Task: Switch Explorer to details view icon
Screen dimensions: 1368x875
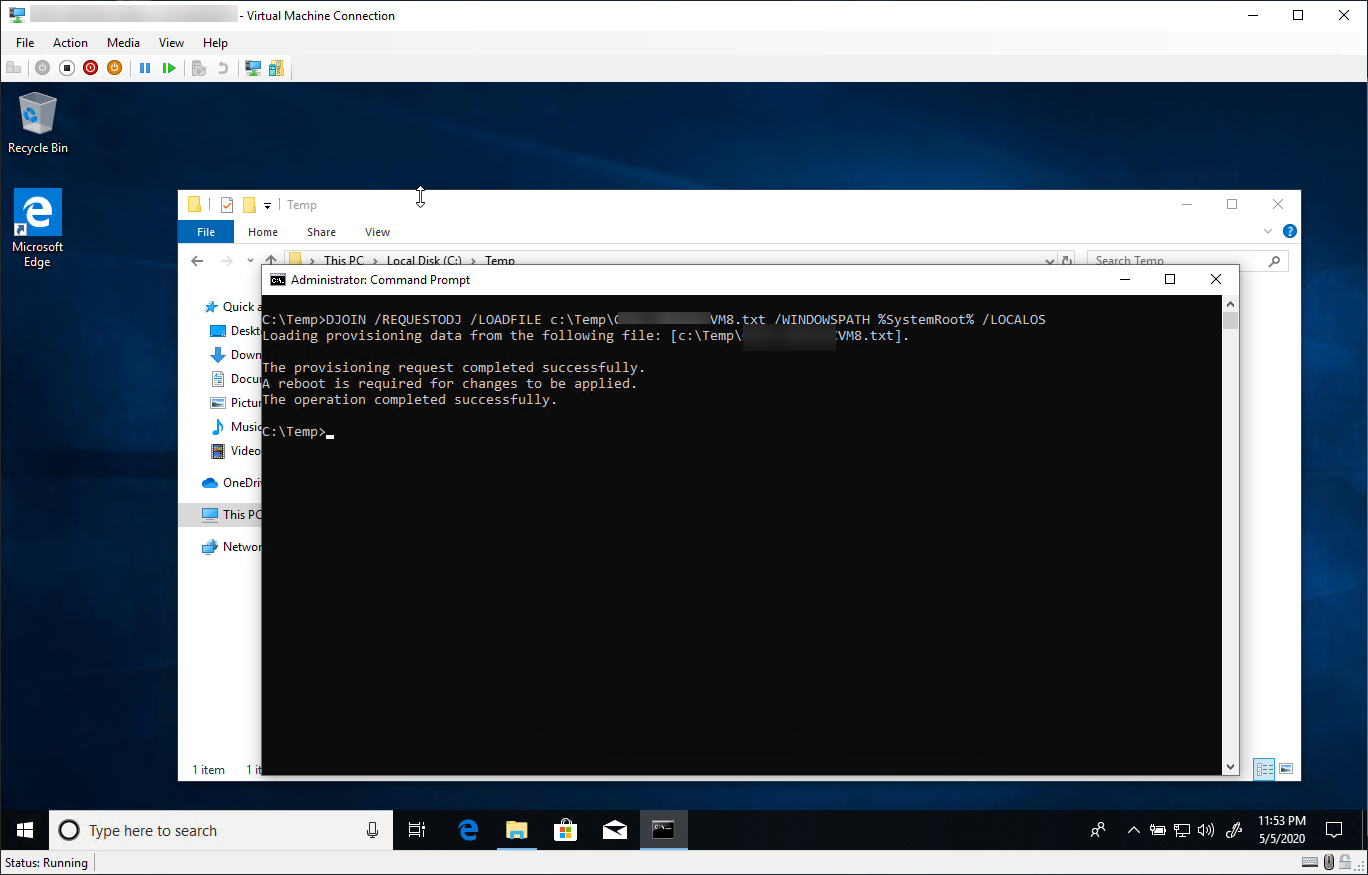Action: (x=1265, y=769)
